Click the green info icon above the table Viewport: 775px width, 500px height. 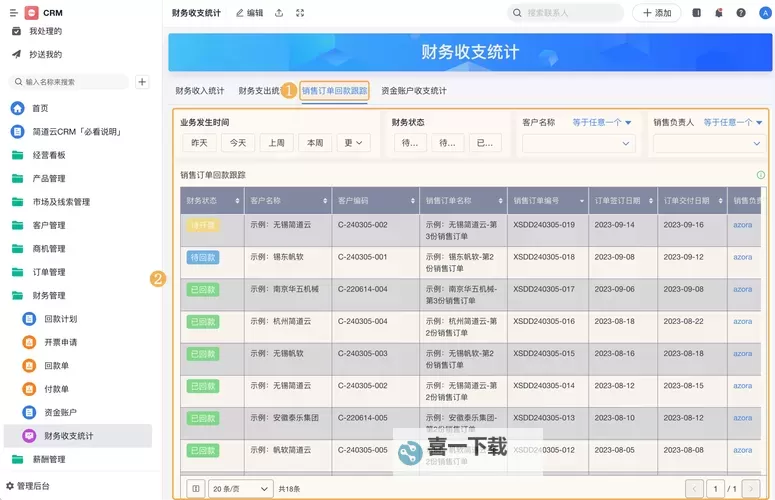pyautogui.click(x=761, y=175)
